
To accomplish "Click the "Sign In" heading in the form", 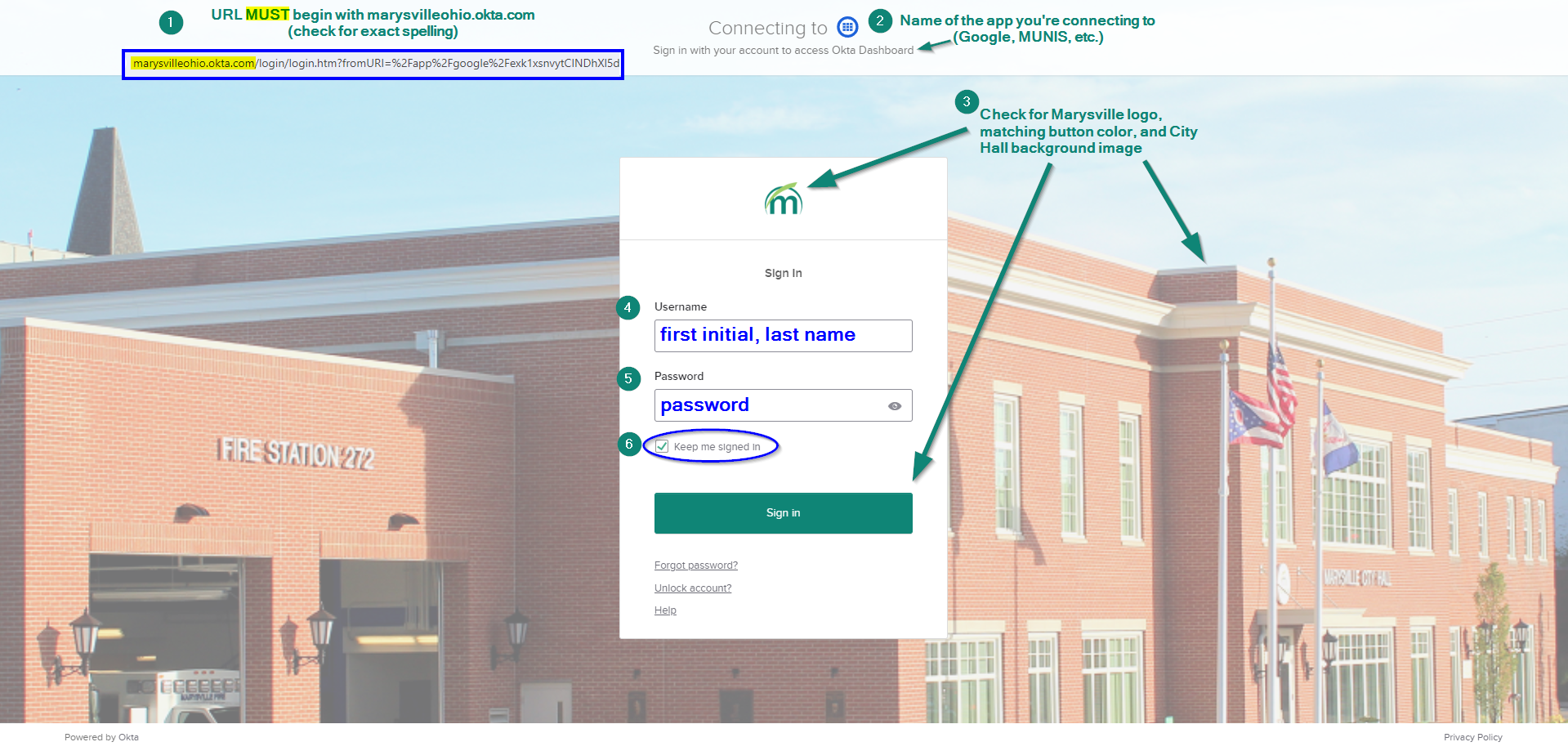I will 783,273.
